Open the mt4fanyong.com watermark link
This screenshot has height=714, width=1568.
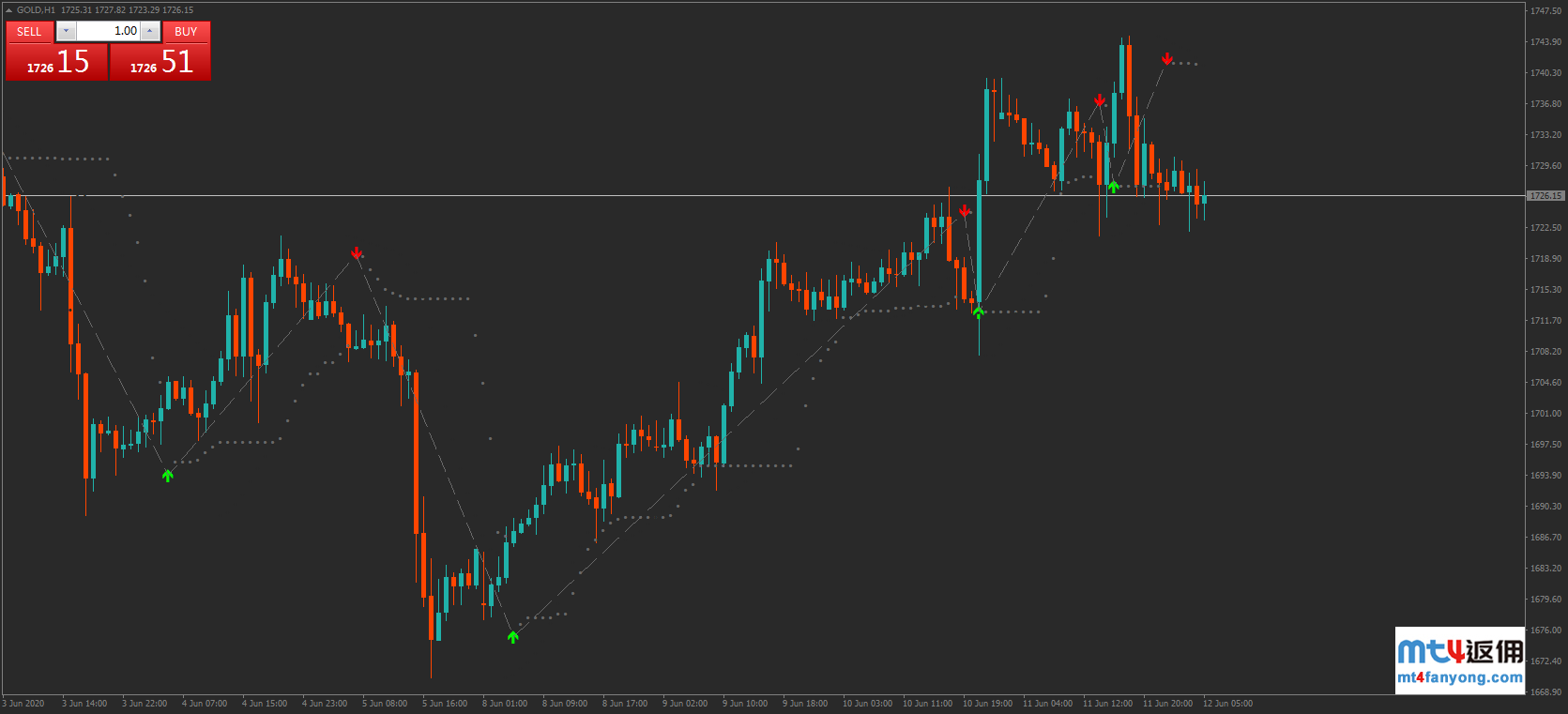click(x=1459, y=677)
